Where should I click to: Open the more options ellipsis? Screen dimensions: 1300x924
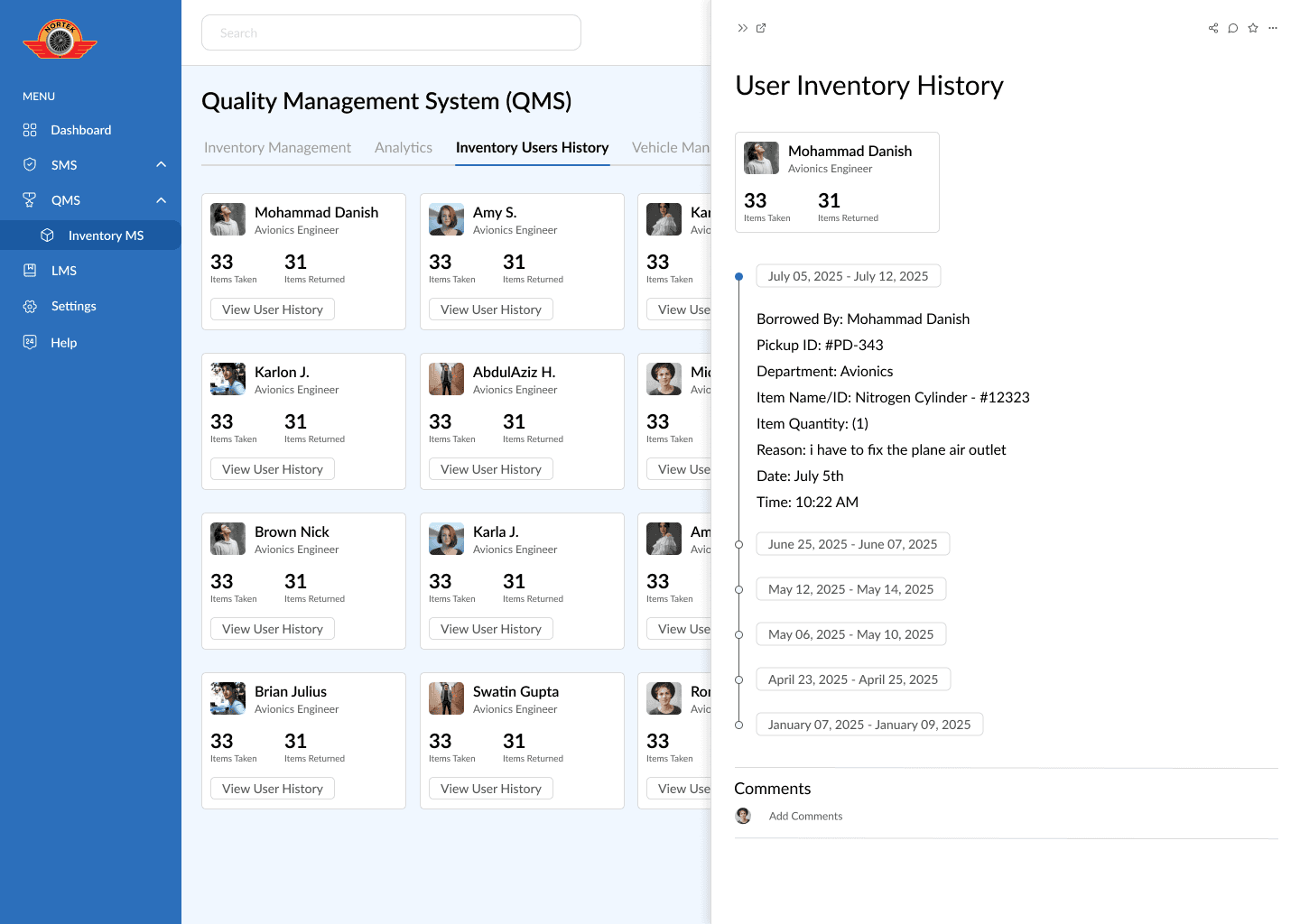point(1273,28)
